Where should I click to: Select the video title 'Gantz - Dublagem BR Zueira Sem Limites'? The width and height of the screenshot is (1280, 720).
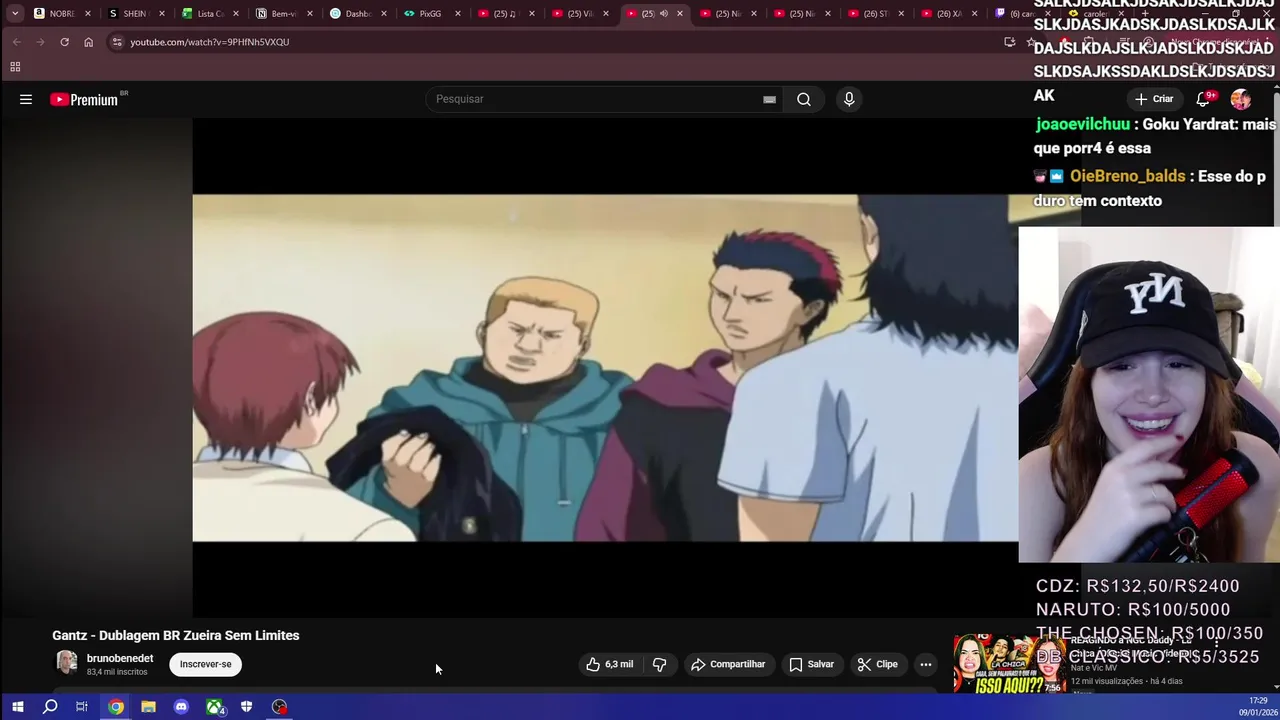coord(176,635)
